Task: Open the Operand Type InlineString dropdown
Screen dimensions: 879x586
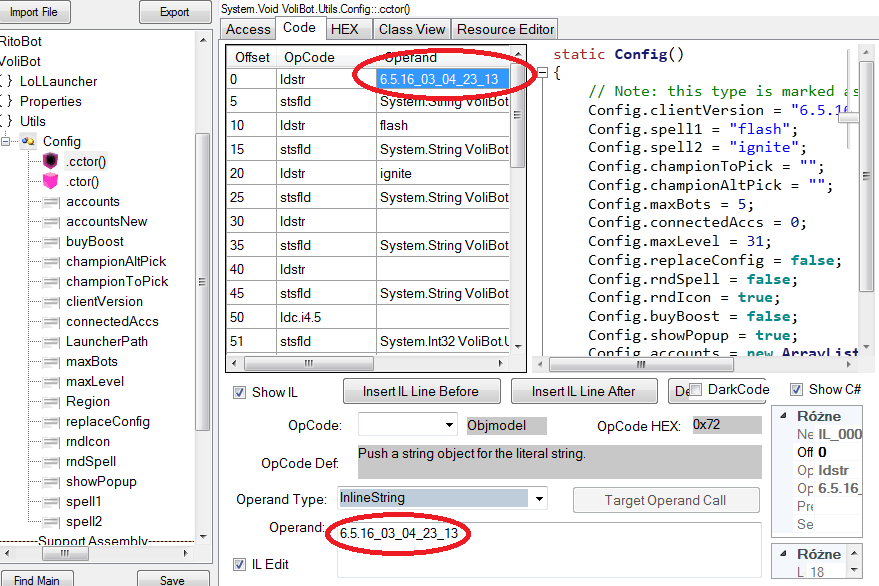Action: (x=539, y=498)
